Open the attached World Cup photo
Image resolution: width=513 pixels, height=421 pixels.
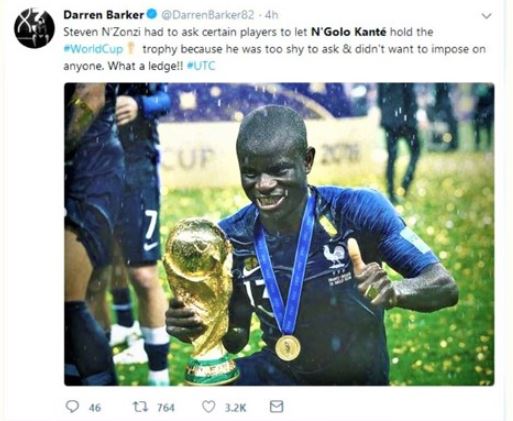279,234
